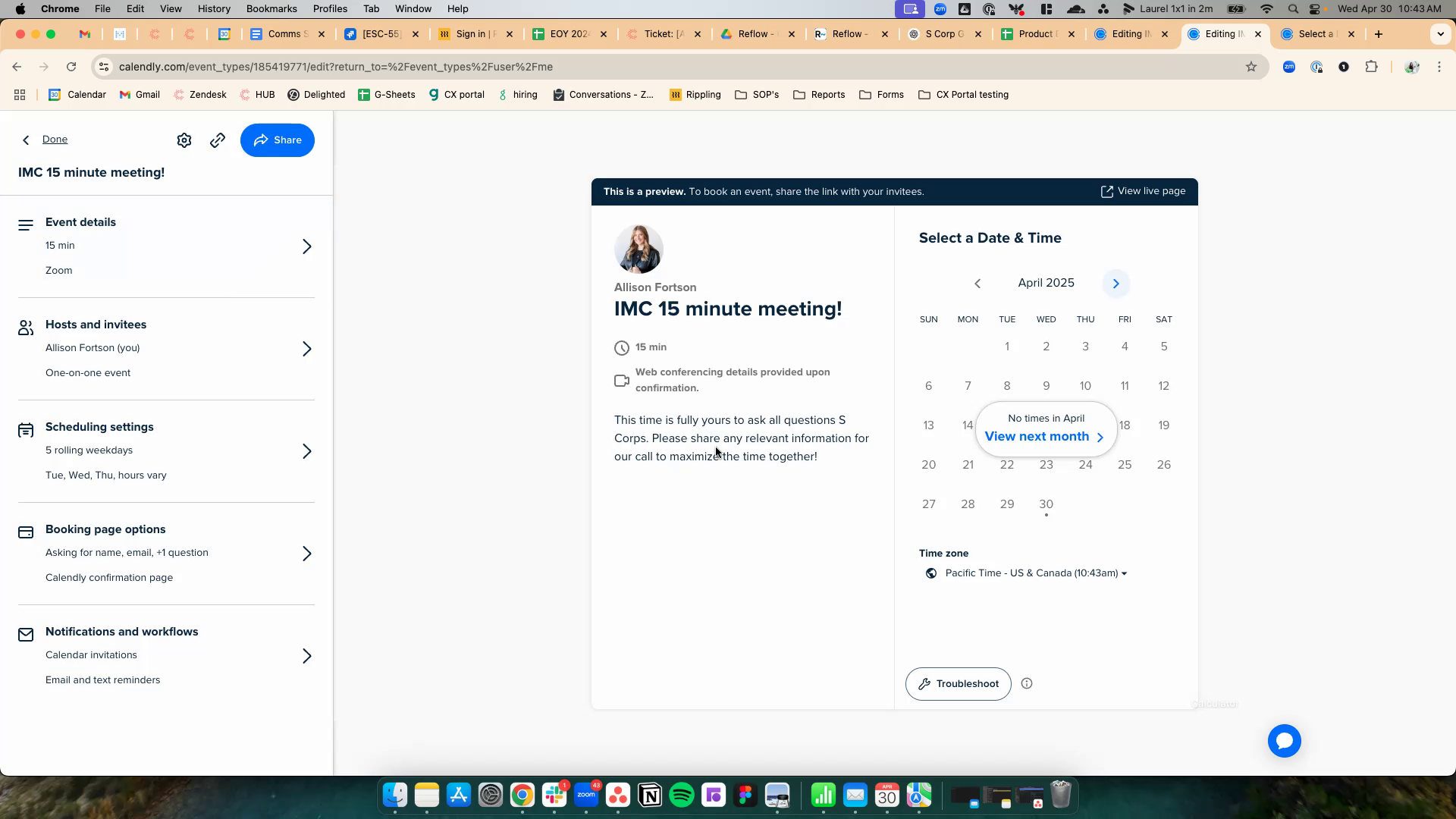This screenshot has height=819, width=1456.
Task: Go to the previous month arrow
Action: point(977,284)
